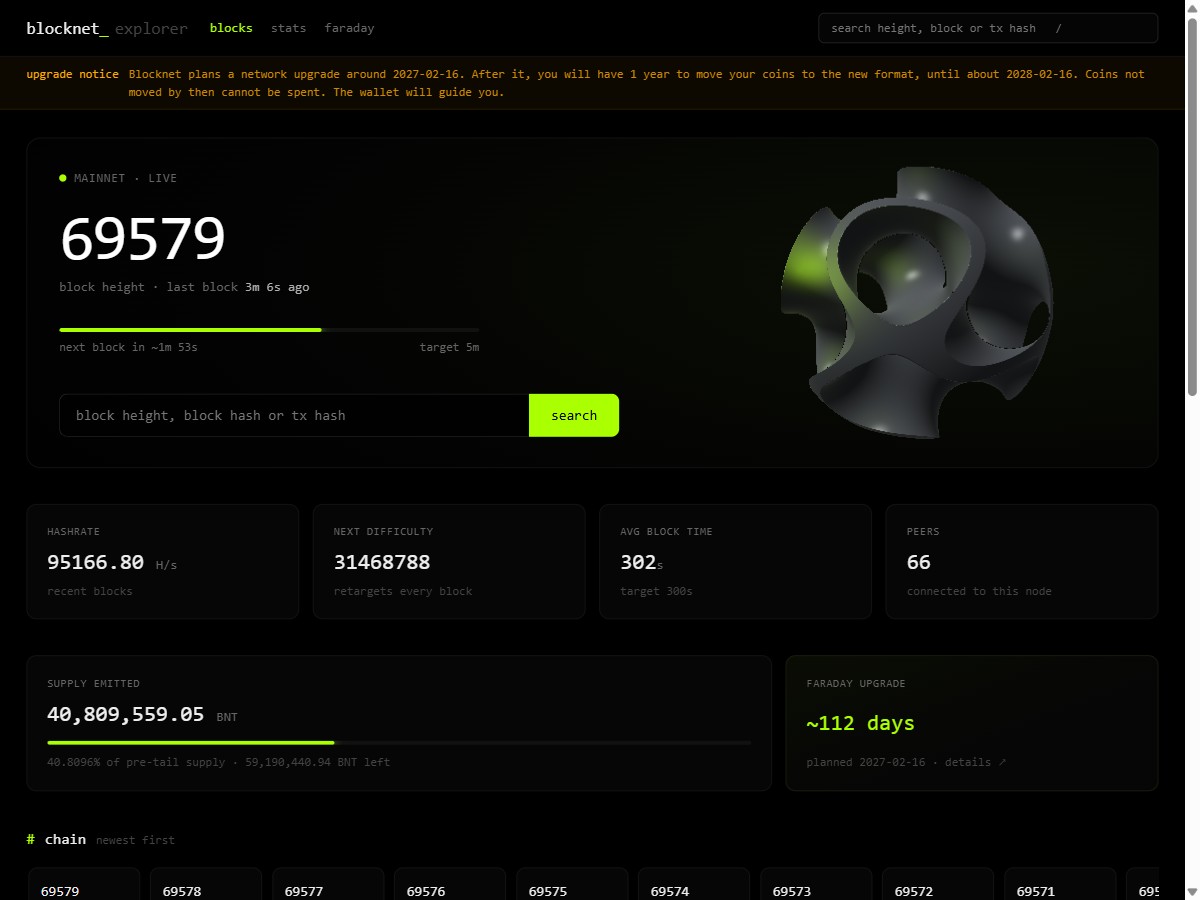Open block card 69571
Screen dimensions: 1200x900
(x=1060, y=884)
